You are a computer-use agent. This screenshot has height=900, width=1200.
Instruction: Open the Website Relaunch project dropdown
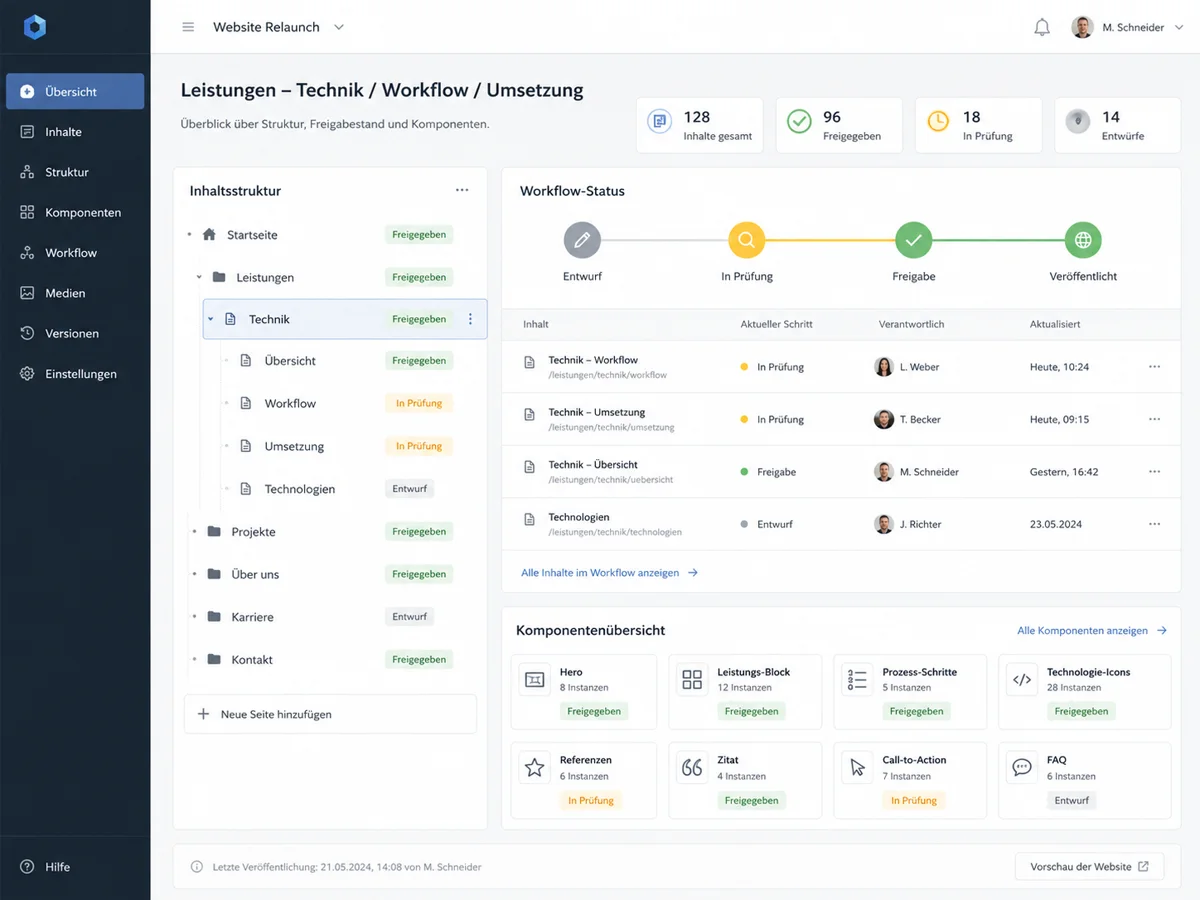[278, 27]
